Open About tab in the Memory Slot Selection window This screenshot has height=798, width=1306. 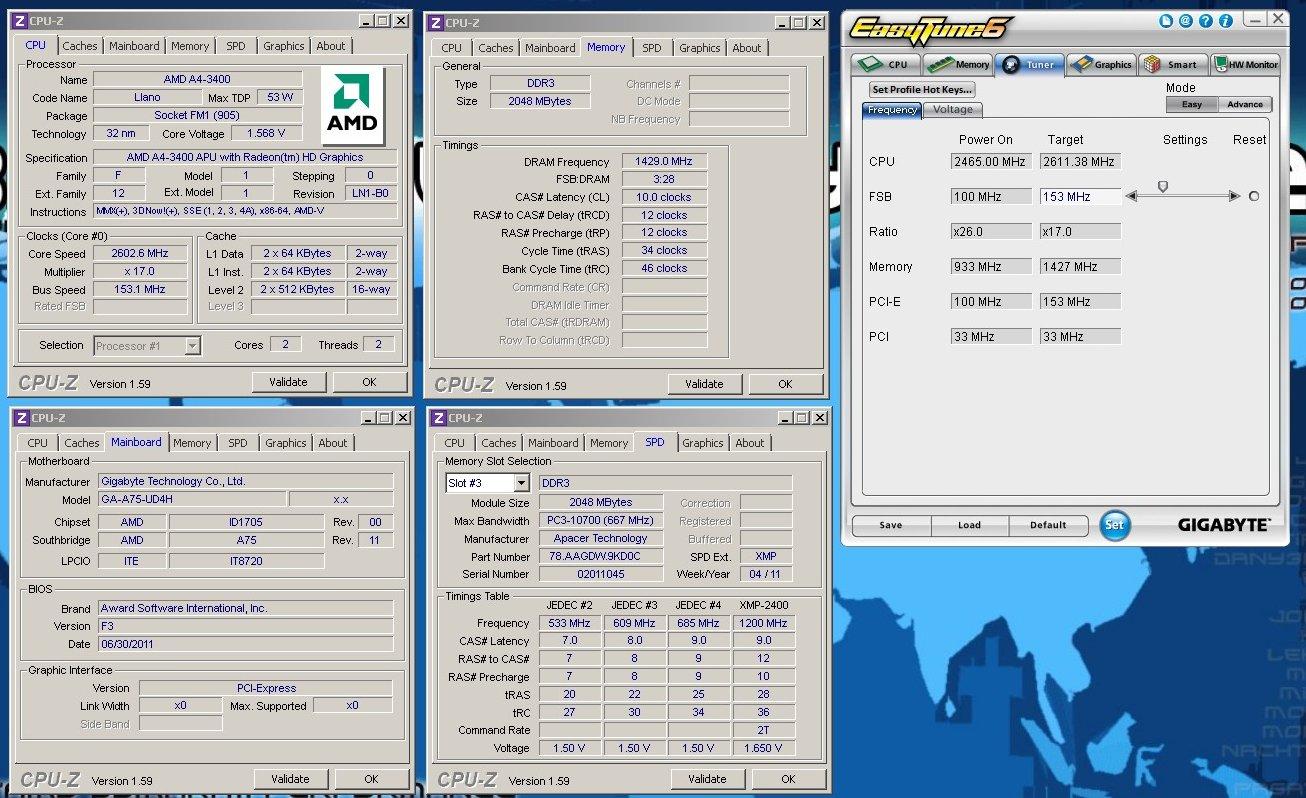coord(750,443)
